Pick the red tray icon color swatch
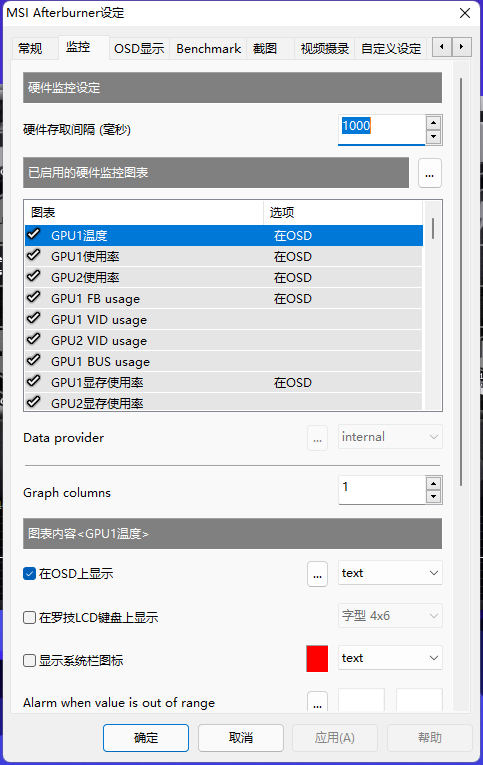Viewport: 483px width, 765px height. (317, 659)
